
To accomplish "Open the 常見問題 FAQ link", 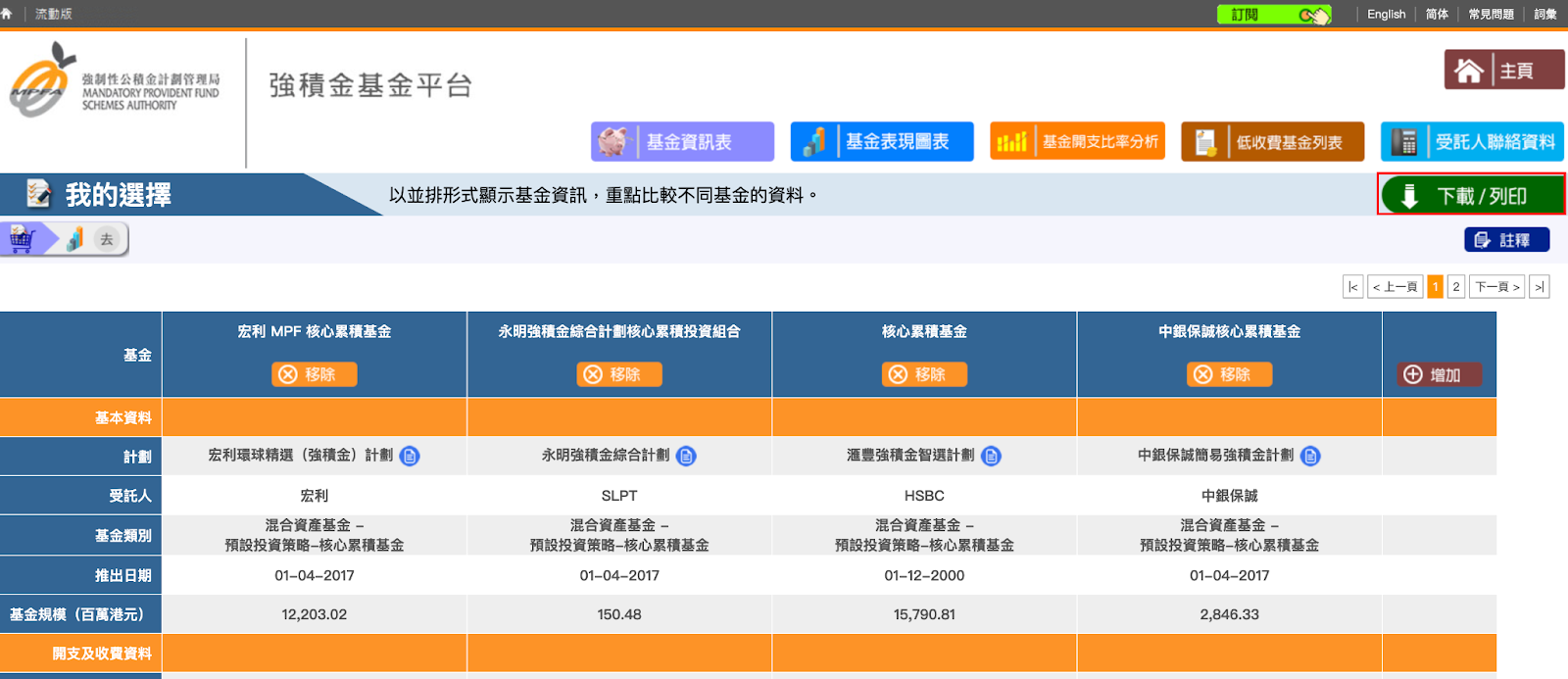I will tap(1491, 14).
